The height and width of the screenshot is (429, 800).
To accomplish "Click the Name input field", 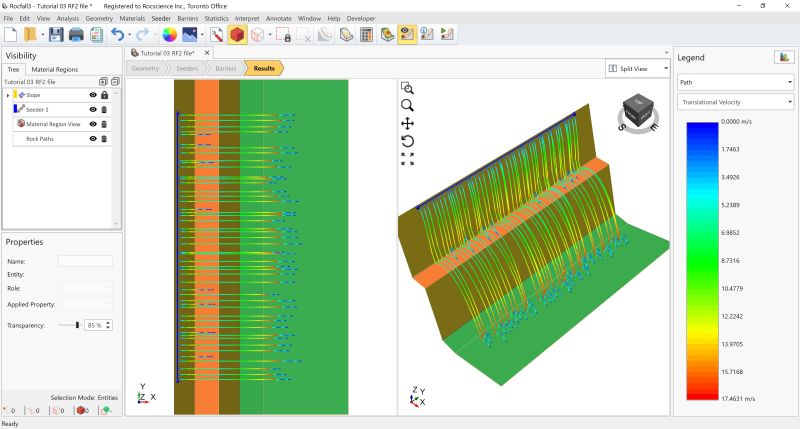I will click(85, 261).
